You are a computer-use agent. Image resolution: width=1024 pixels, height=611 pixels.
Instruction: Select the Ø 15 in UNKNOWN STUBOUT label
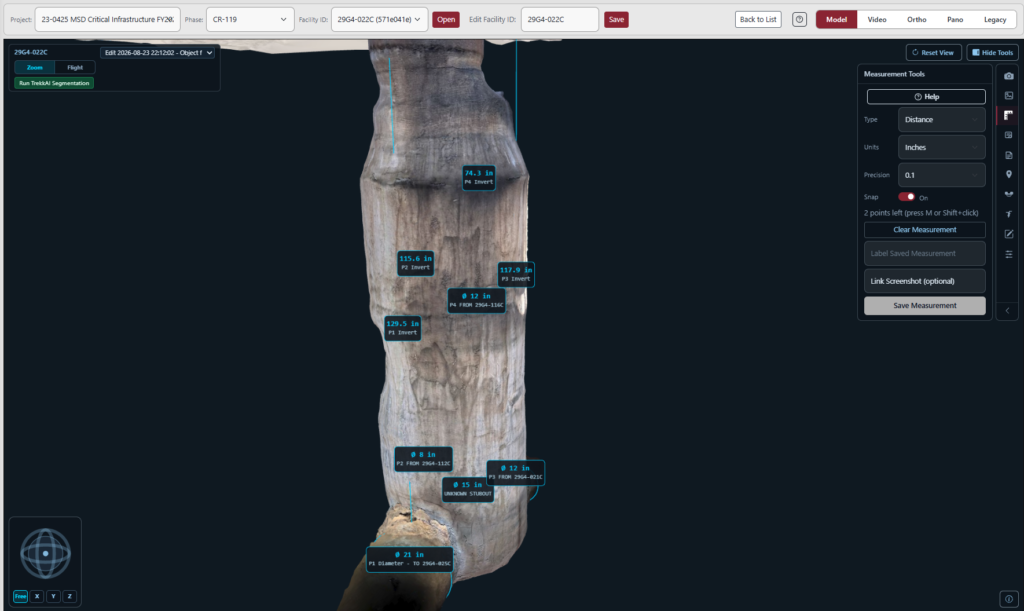468,489
